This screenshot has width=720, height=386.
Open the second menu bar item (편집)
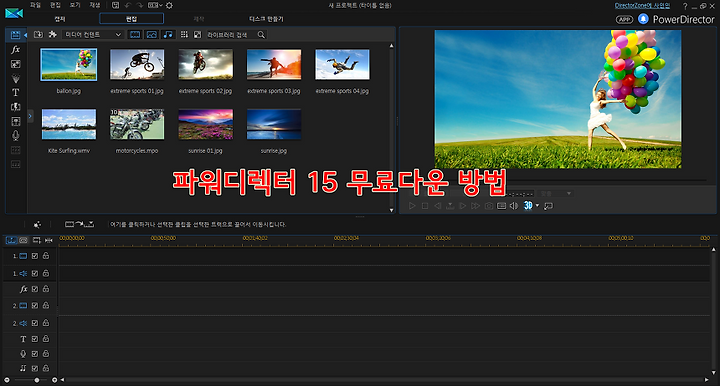pyautogui.click(x=55, y=5)
